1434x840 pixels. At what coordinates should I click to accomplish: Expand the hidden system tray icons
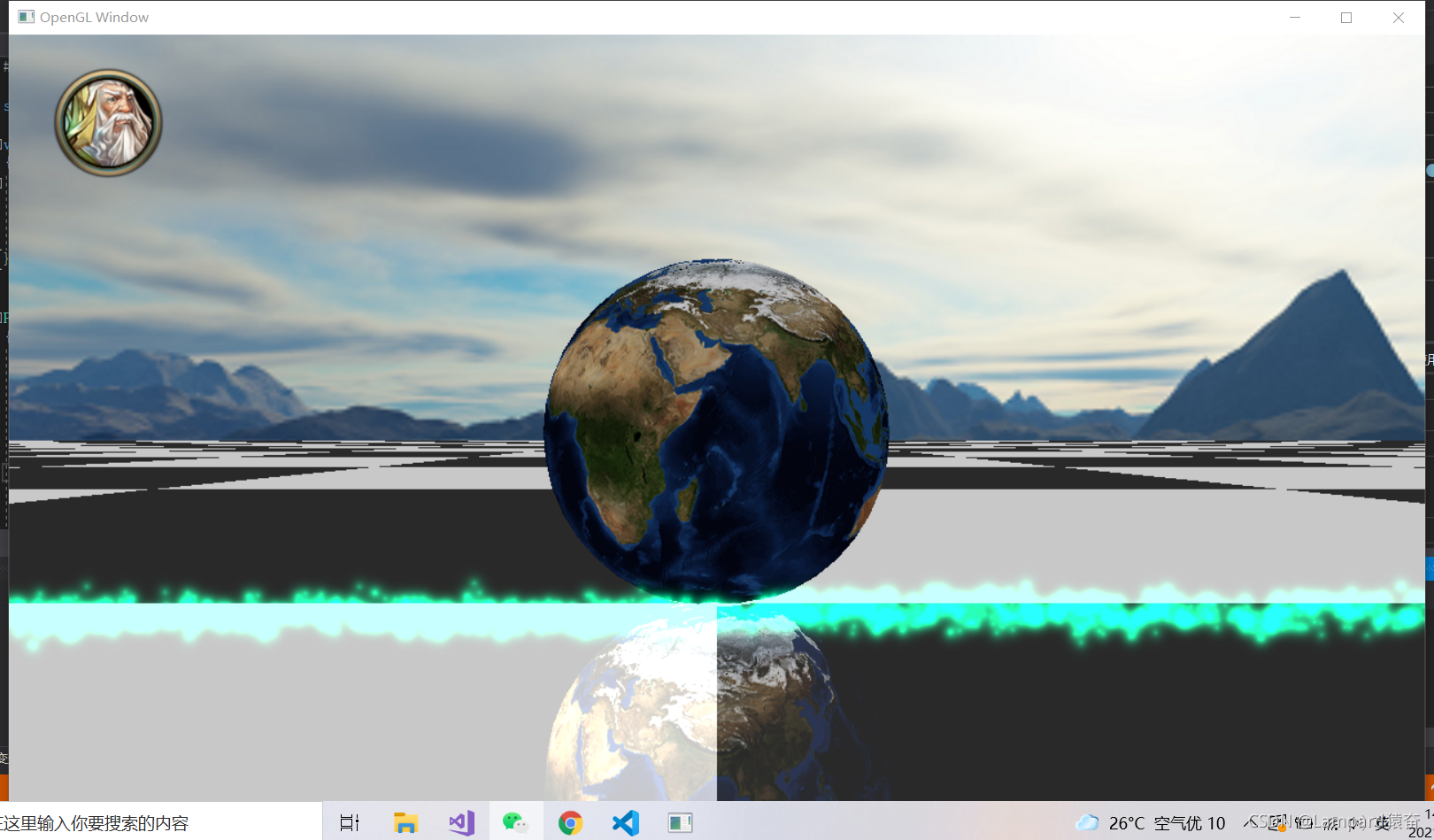1251,822
